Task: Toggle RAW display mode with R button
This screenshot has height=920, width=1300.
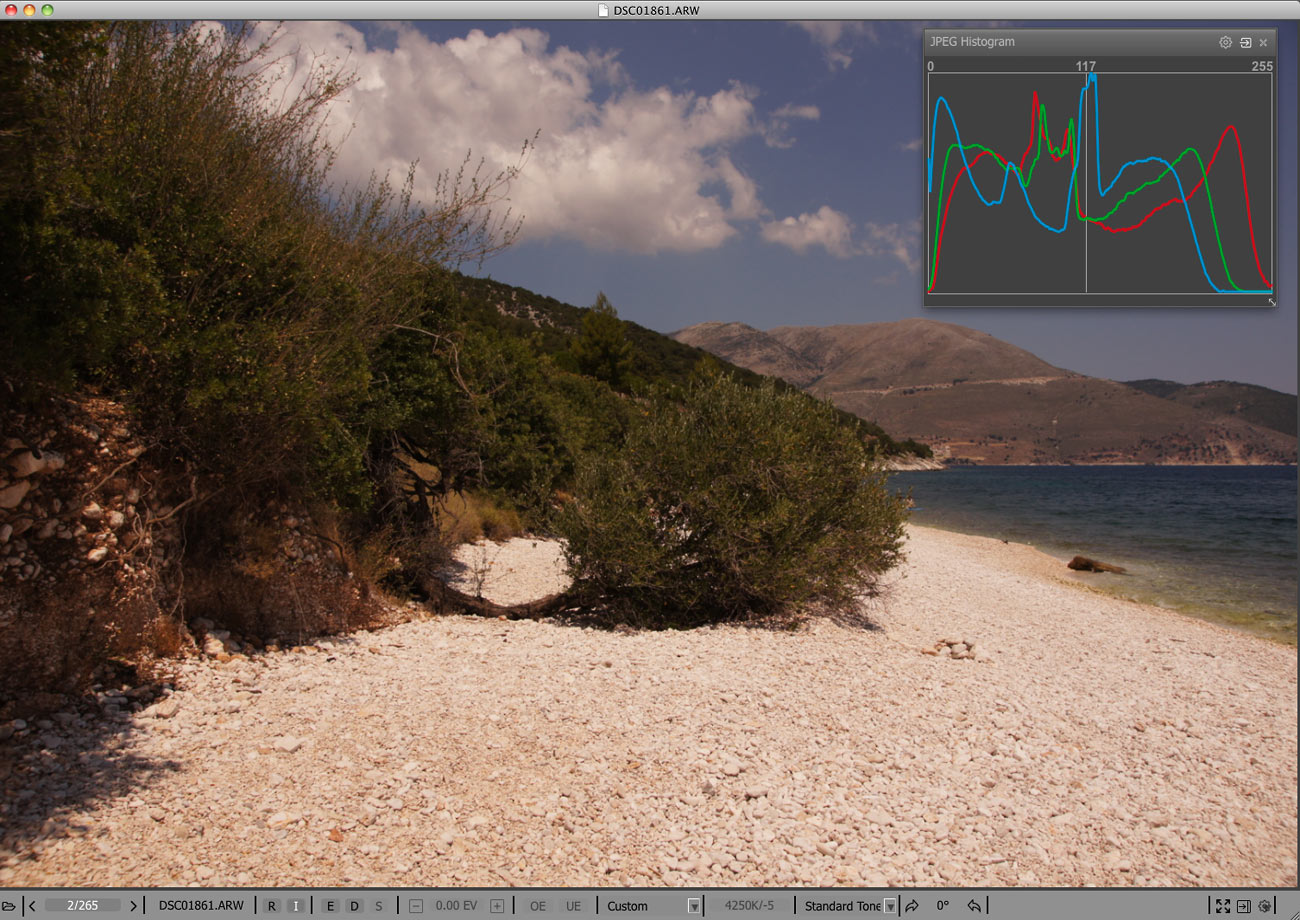Action: coord(272,906)
